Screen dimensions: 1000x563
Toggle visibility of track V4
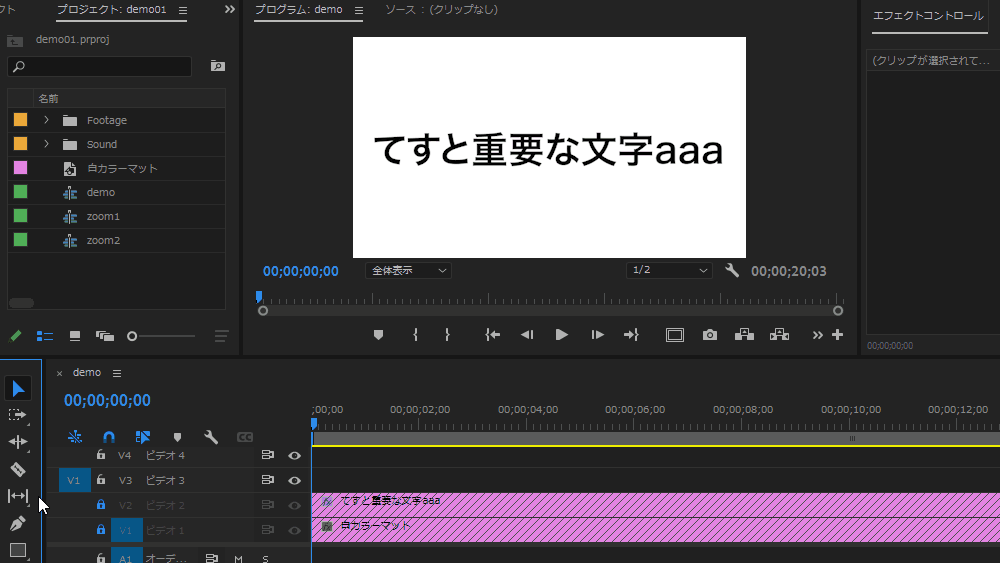(x=294, y=455)
